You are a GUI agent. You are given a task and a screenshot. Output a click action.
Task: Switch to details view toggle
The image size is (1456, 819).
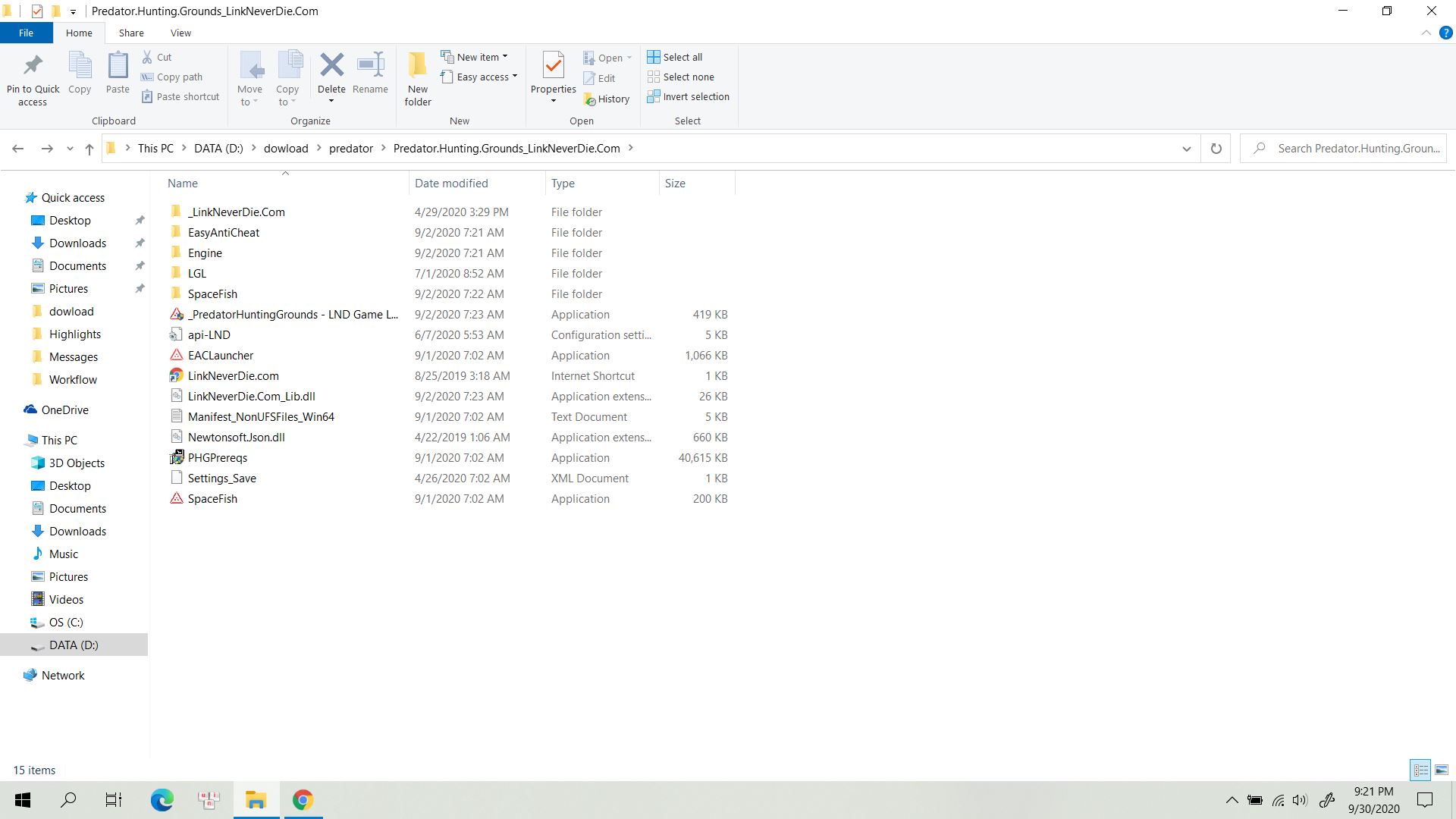(x=1420, y=770)
